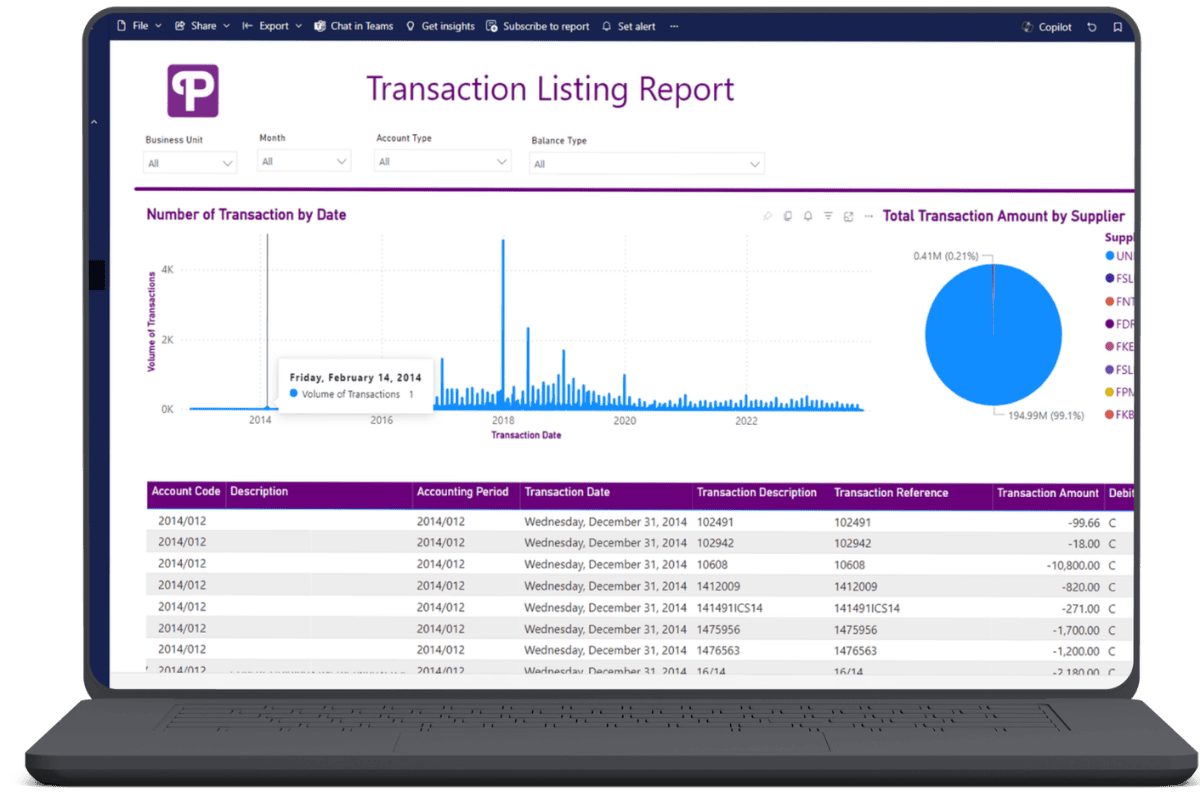Click the filters icon on chart header
This screenshot has width=1200, height=804.
click(x=828, y=216)
